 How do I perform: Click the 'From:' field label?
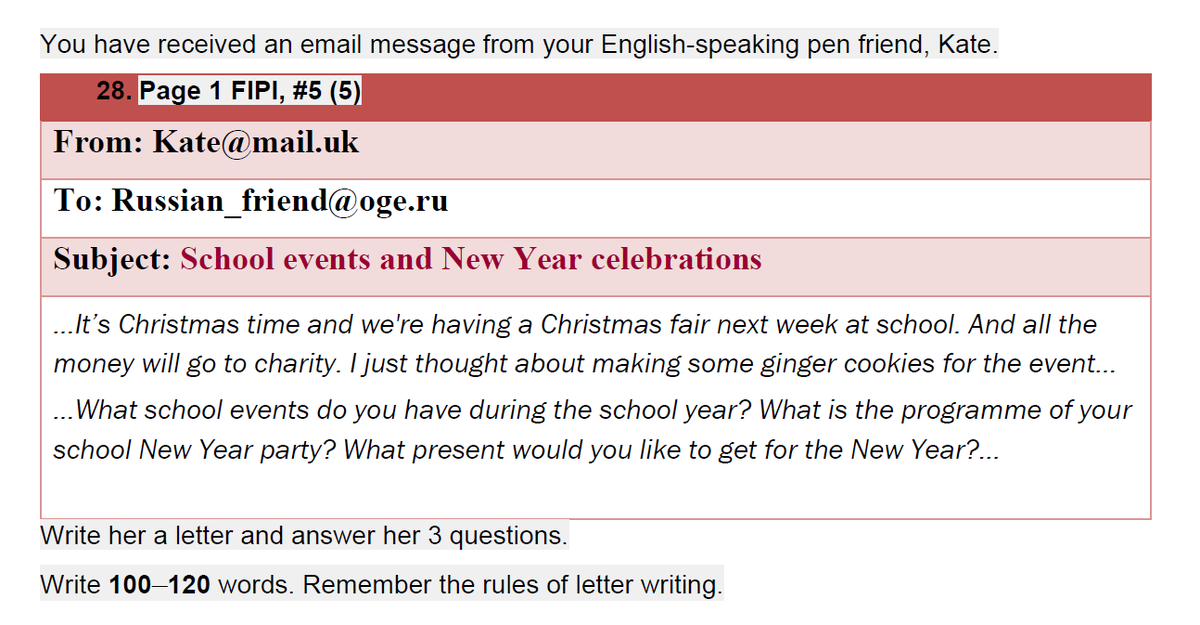(98, 142)
